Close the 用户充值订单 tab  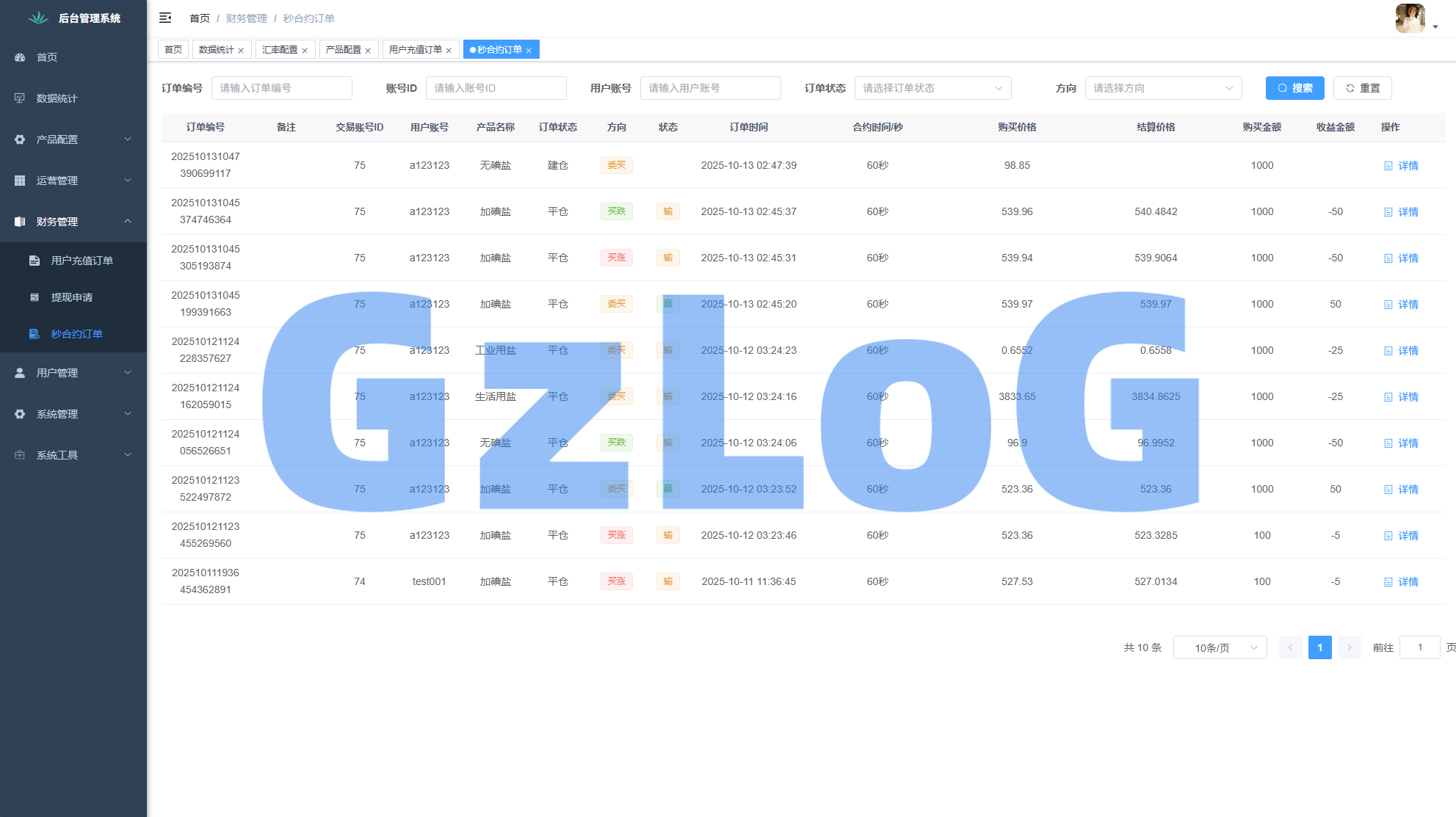click(x=449, y=51)
